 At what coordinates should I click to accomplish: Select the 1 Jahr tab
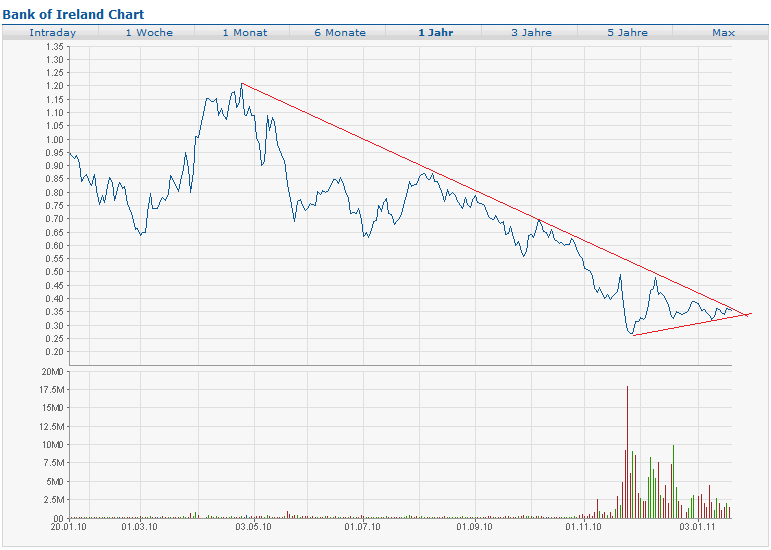click(x=436, y=33)
